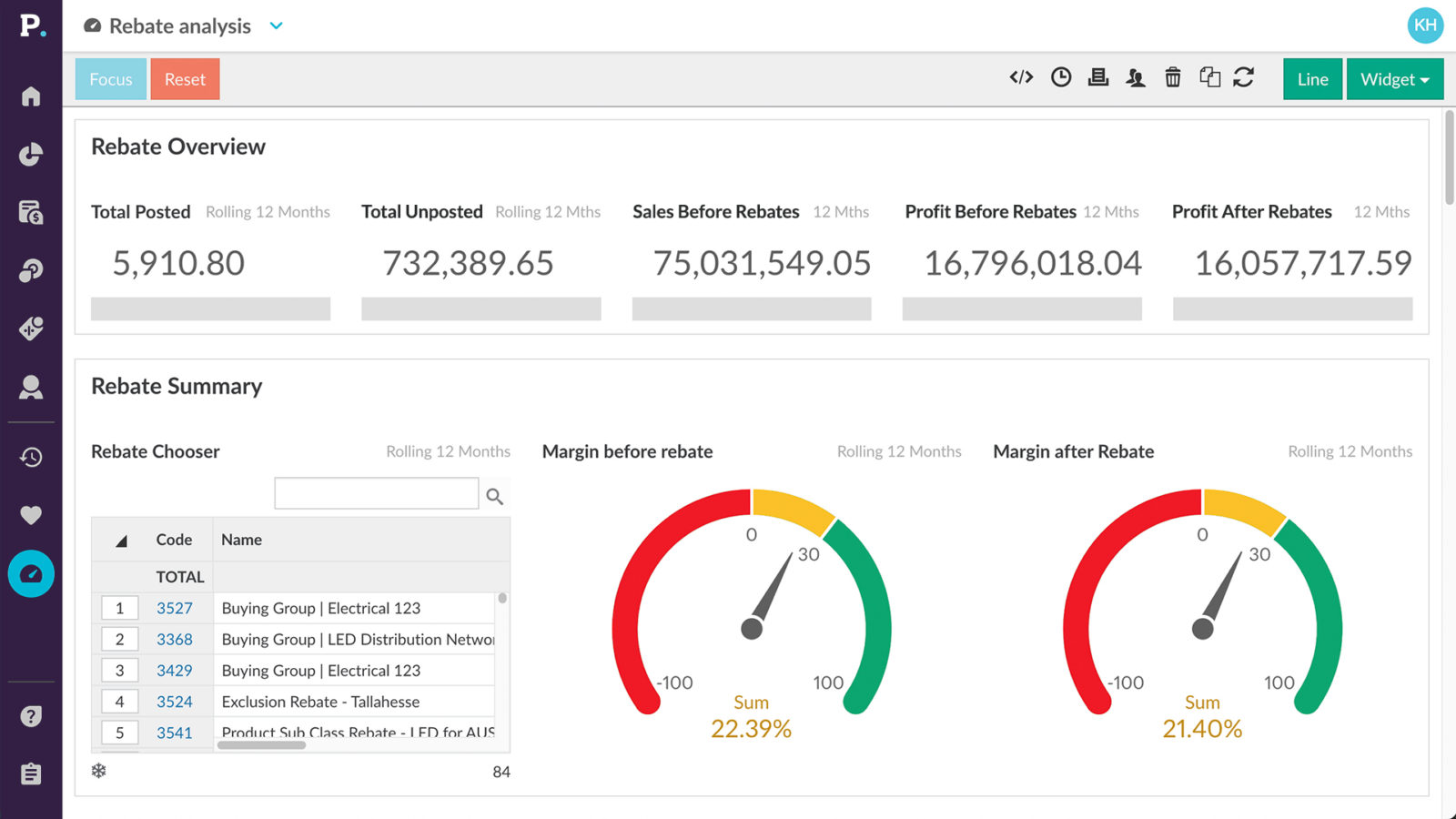This screenshot has width=1456, height=819.
Task: Open the print icon above the dashboard
Action: point(1097,77)
